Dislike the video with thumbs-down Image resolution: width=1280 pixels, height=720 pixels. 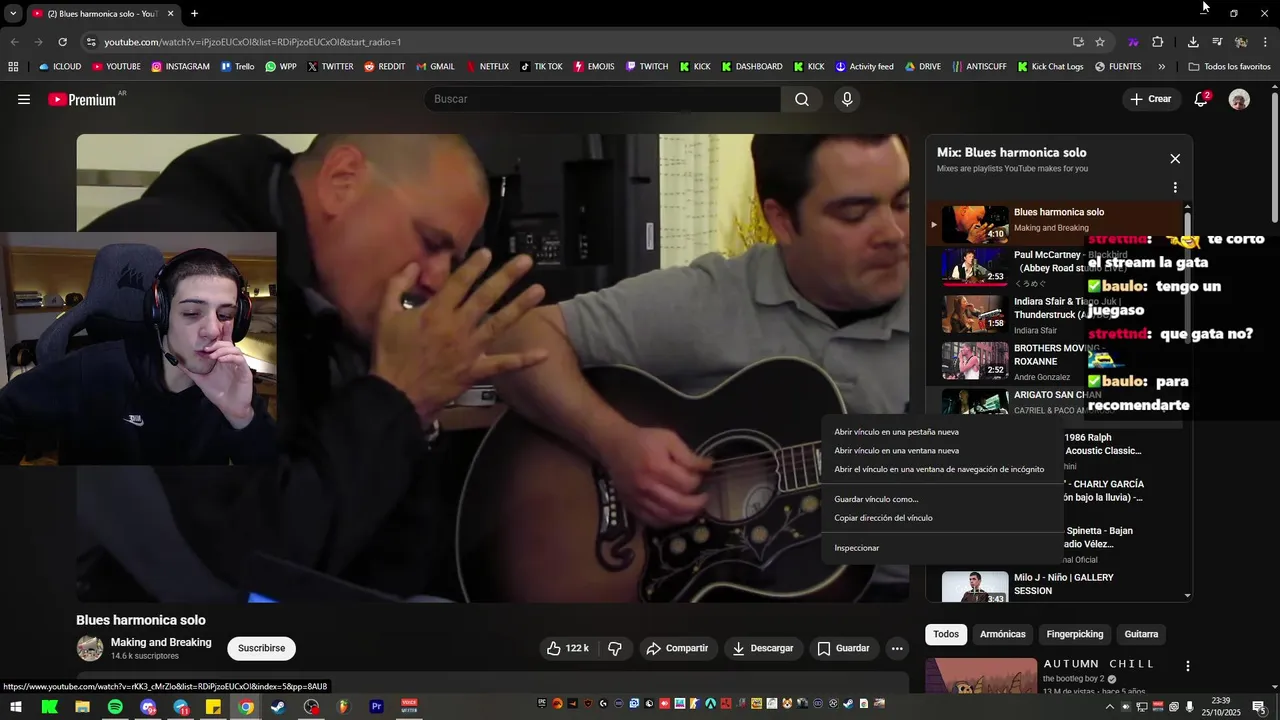point(615,648)
